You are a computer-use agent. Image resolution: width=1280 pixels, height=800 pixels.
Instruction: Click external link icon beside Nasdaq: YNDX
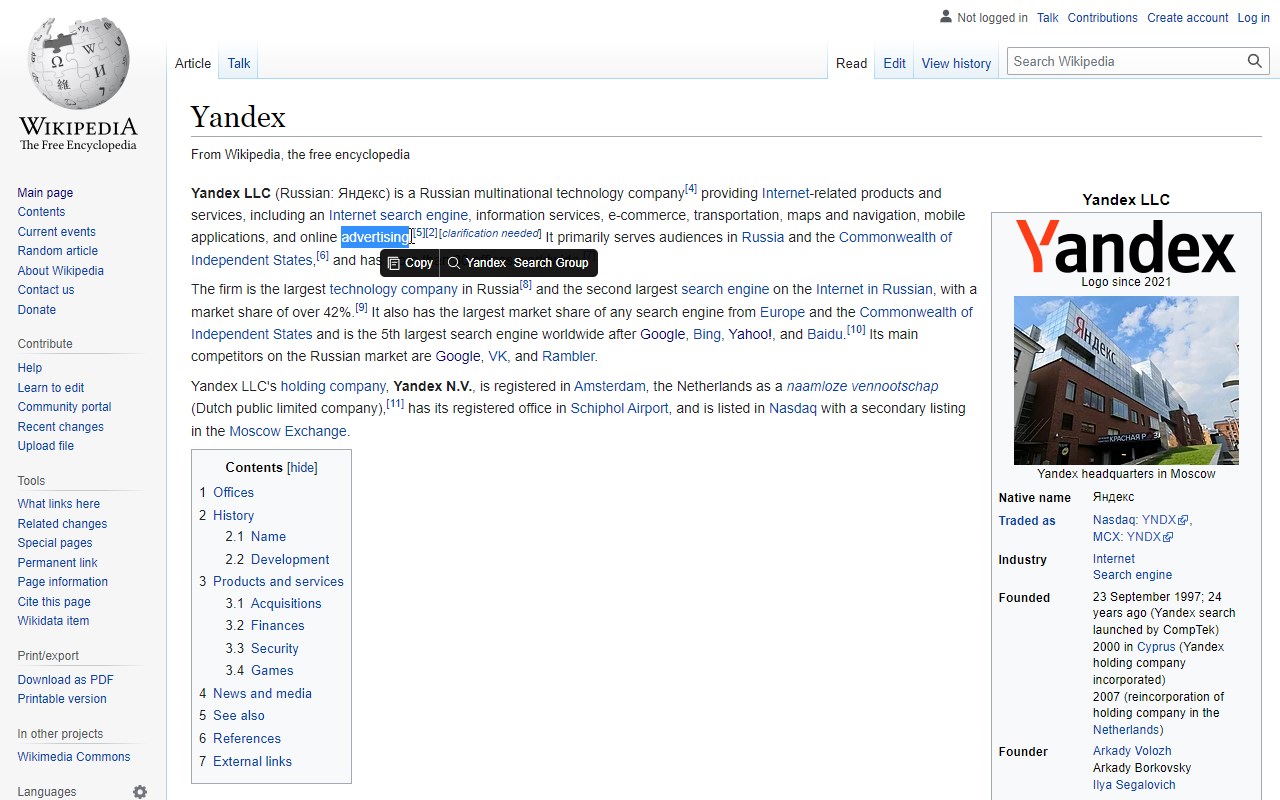(x=1183, y=521)
